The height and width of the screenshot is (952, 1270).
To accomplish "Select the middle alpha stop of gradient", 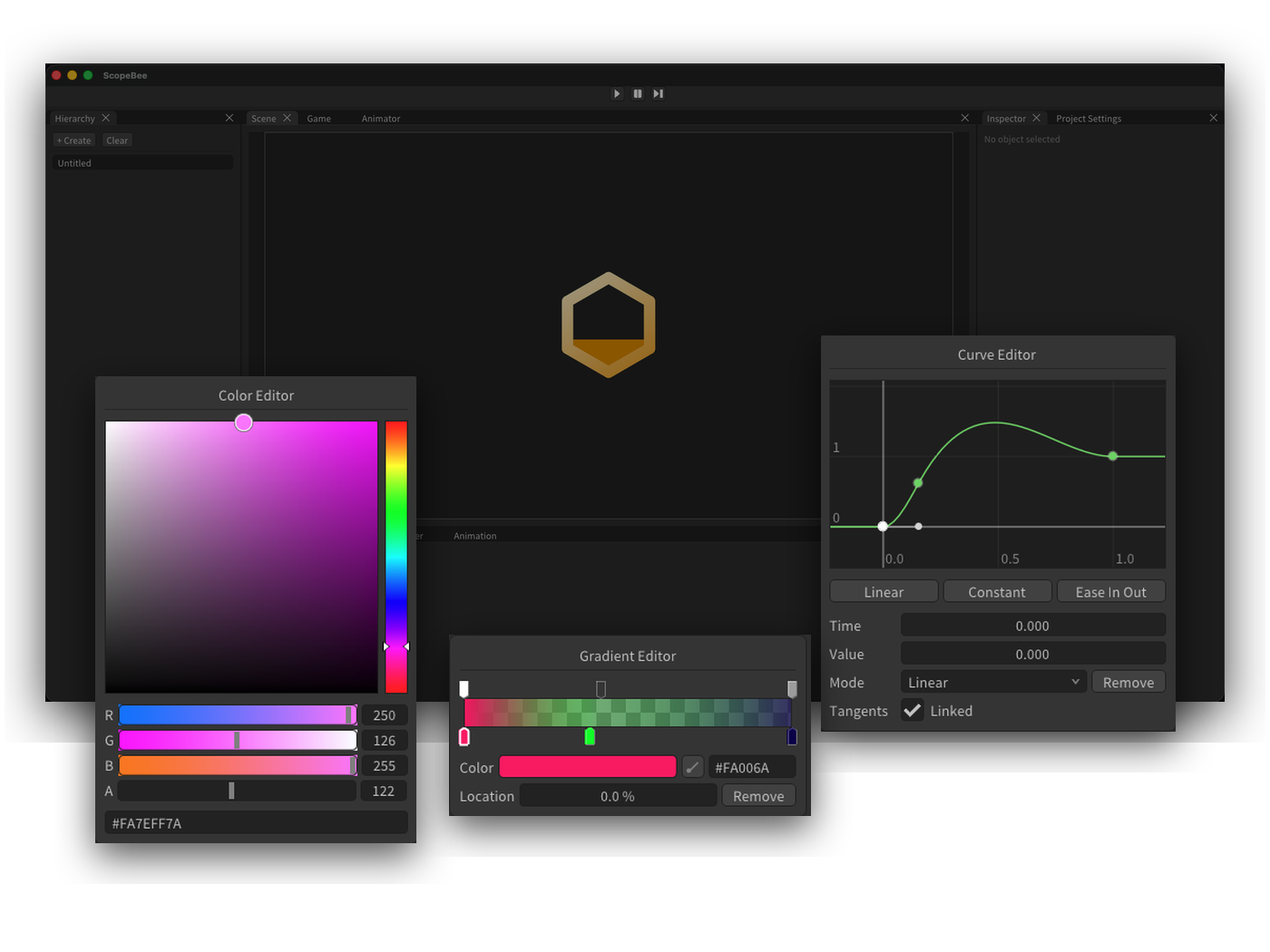I will pos(601,688).
